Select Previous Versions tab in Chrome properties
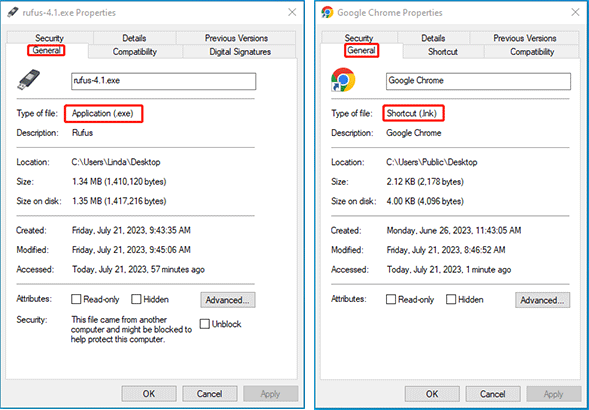Screen dimensions: 589x410 [524, 38]
